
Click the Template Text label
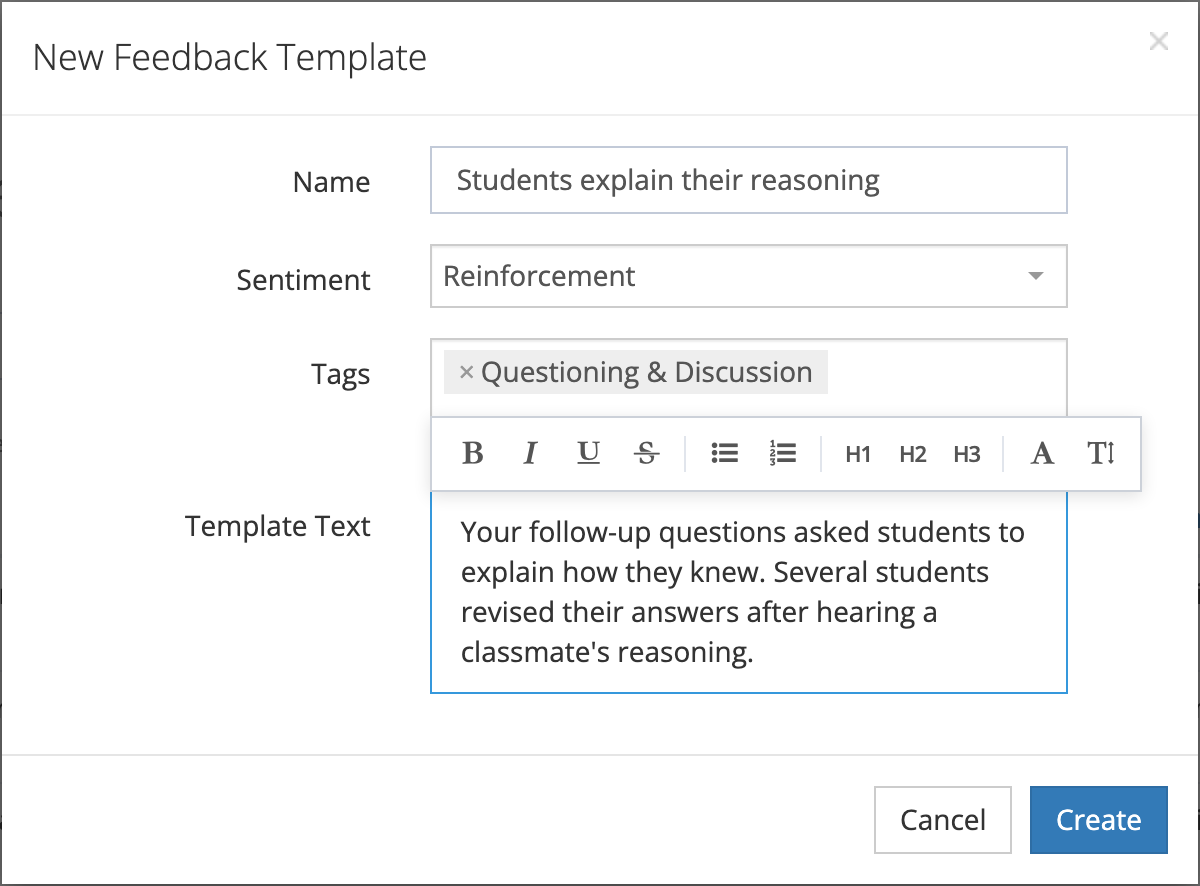(x=278, y=526)
